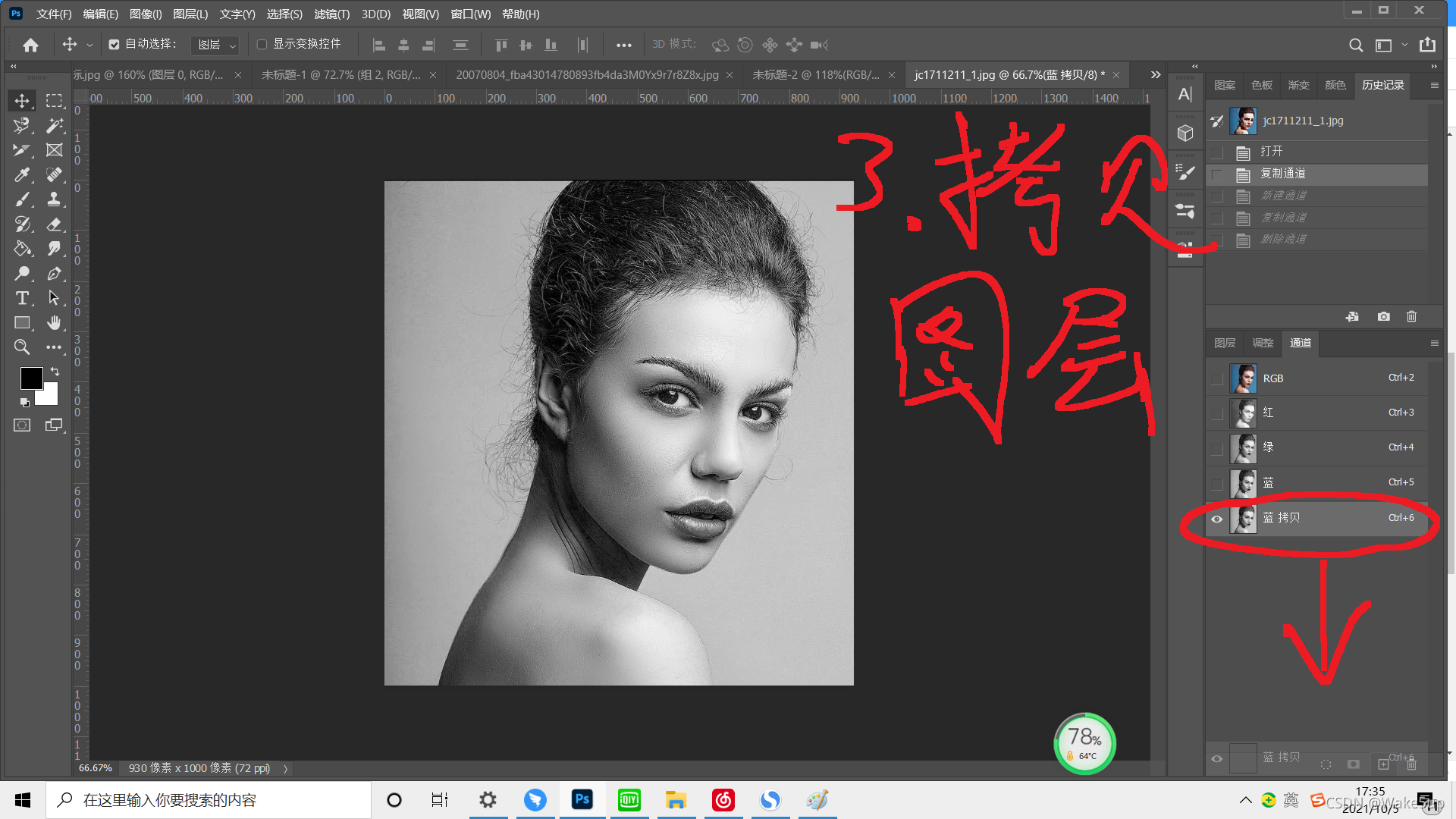This screenshot has width=1456, height=819.
Task: Expand hidden document tabs chevron
Action: [1155, 74]
